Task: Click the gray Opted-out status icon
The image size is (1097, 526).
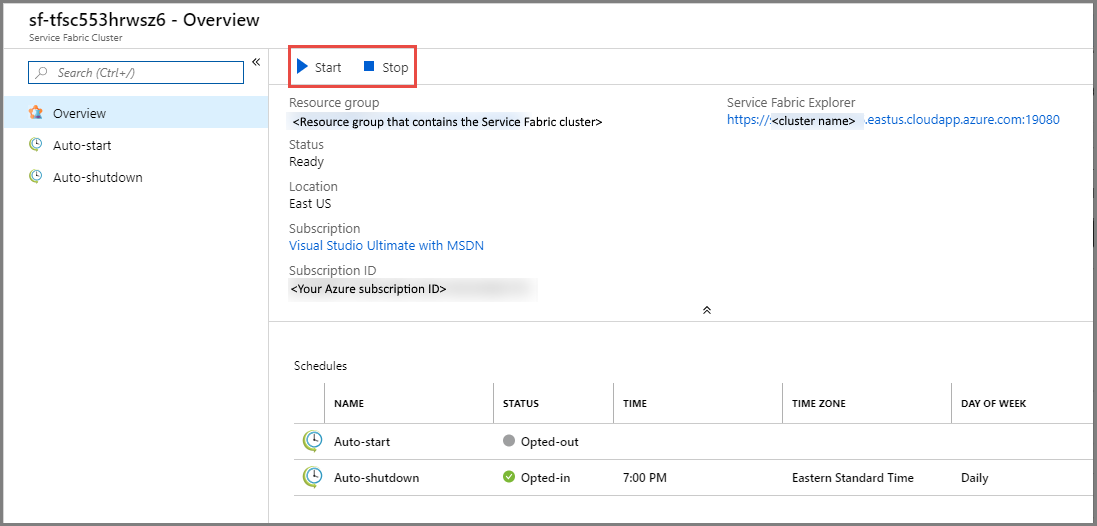Action: point(509,441)
